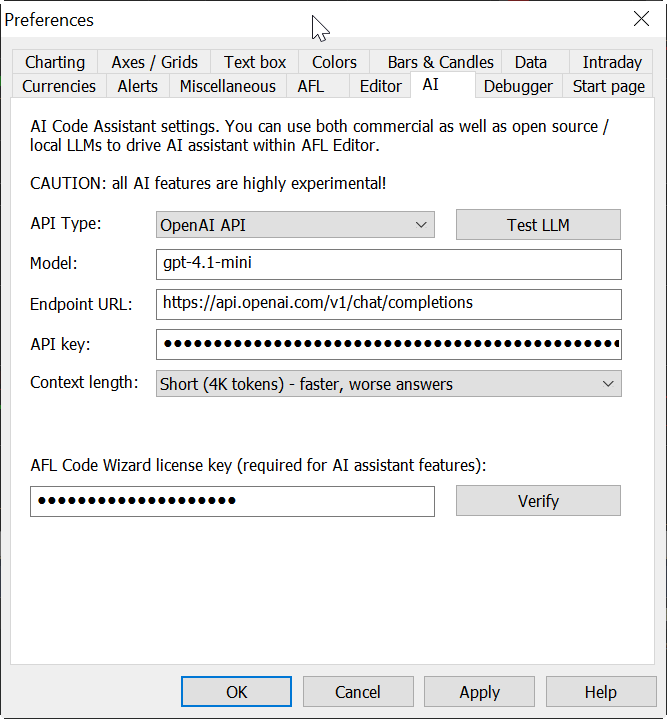This screenshot has height=719, width=667.
Task: Click Apply to save changes
Action: pos(479,692)
